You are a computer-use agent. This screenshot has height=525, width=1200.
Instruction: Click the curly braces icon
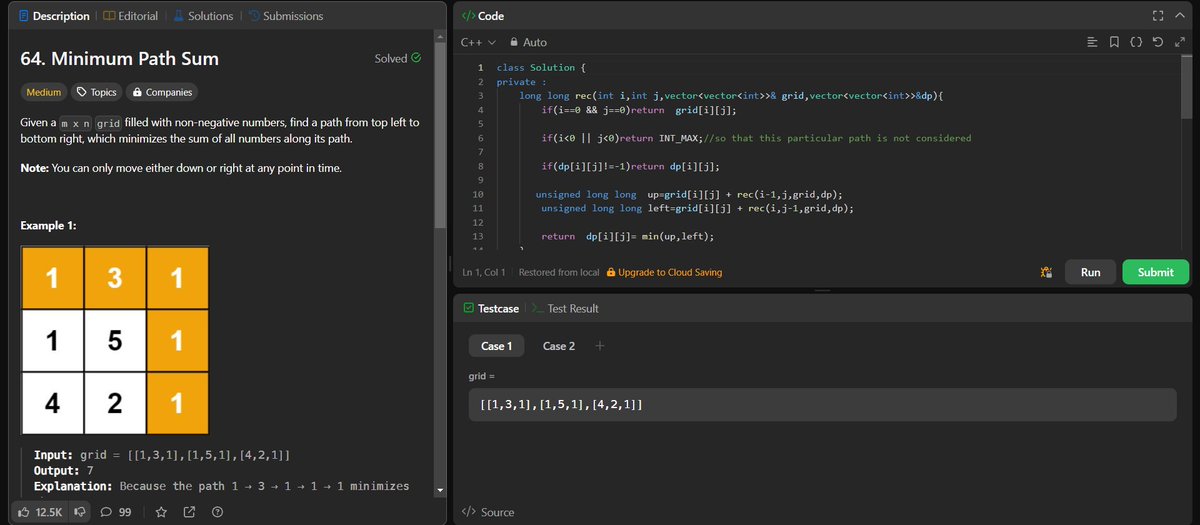[1135, 43]
